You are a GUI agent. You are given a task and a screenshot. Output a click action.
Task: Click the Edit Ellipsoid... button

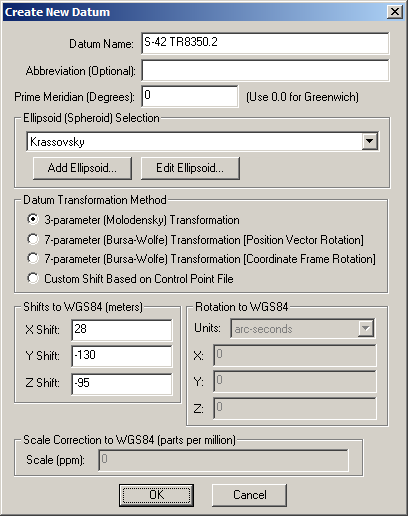click(x=190, y=168)
